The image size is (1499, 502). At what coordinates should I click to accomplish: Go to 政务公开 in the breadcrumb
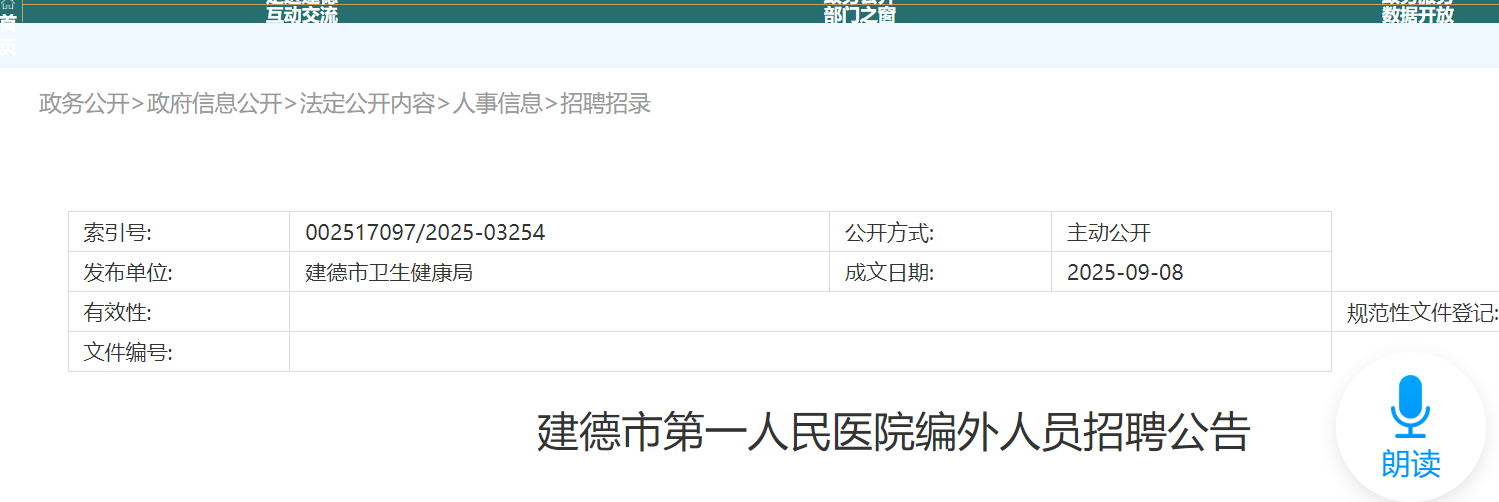84,103
